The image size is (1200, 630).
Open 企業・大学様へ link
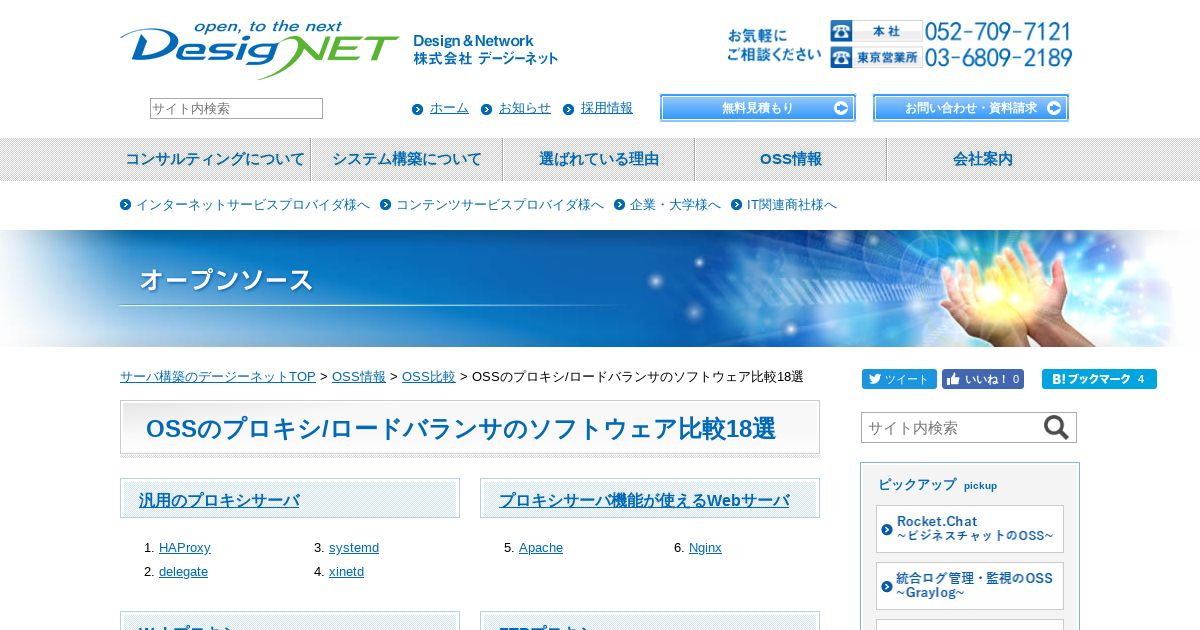click(x=675, y=205)
